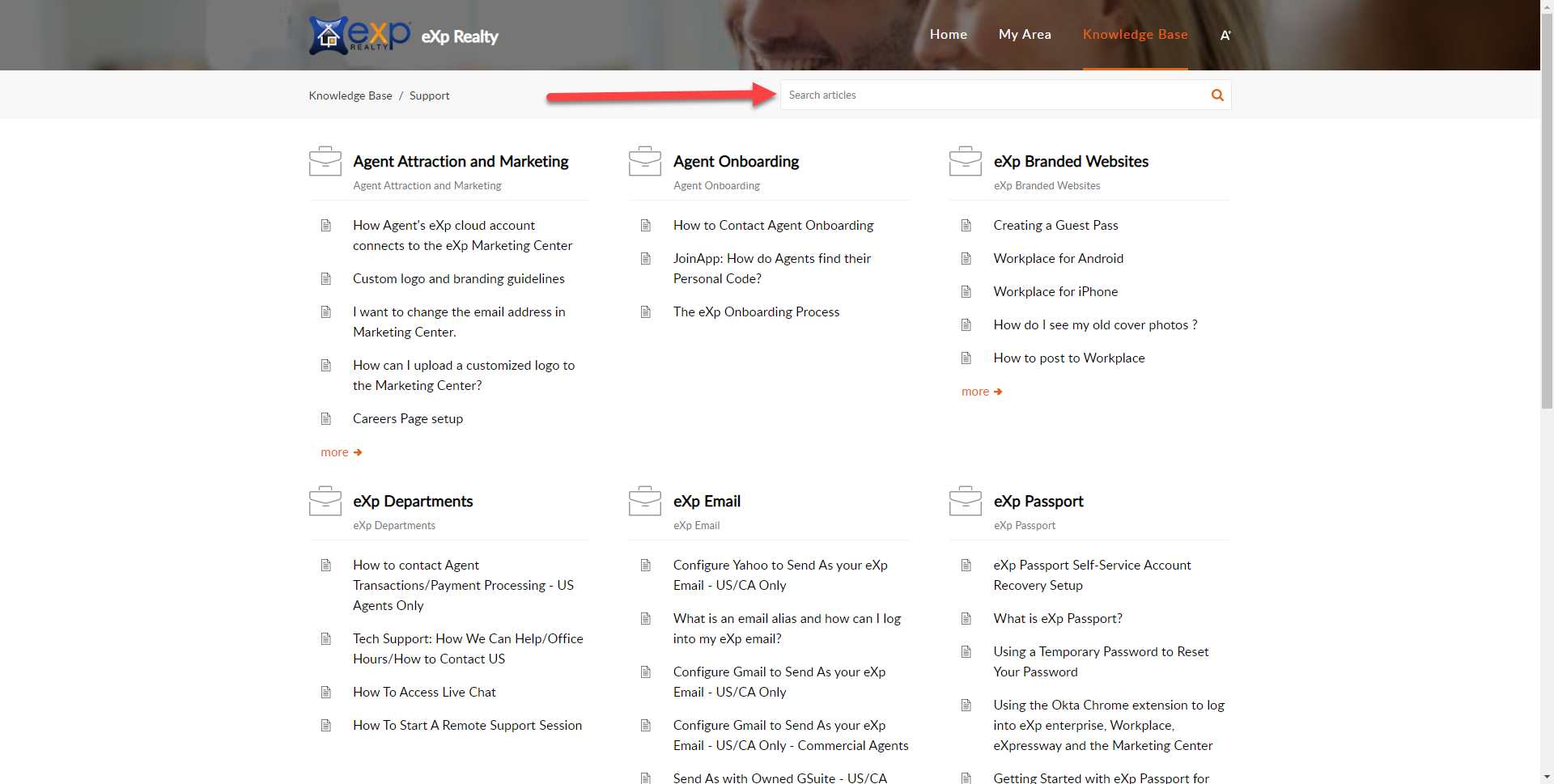Open the How to post to Workplace article
This screenshot has width=1554, height=784.
tap(1068, 358)
